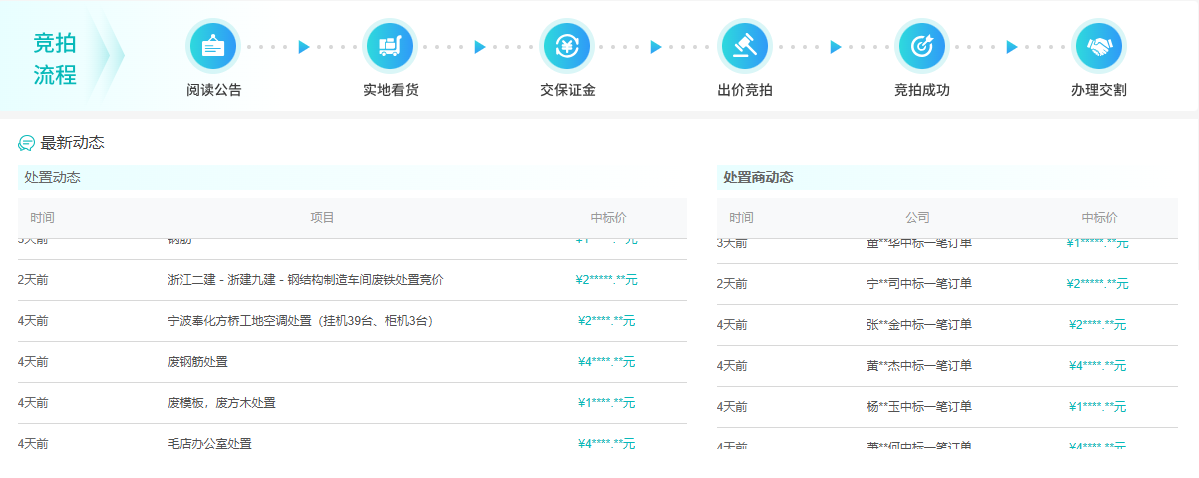
Task: Open the 毛店办公室处置 project
Action: [209, 443]
